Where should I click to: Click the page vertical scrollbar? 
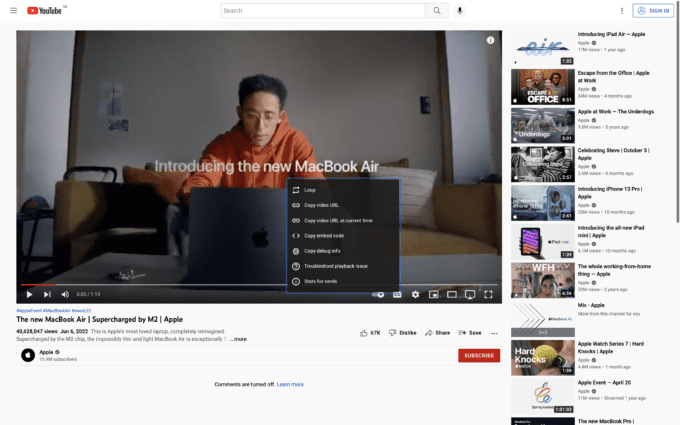coord(677,113)
